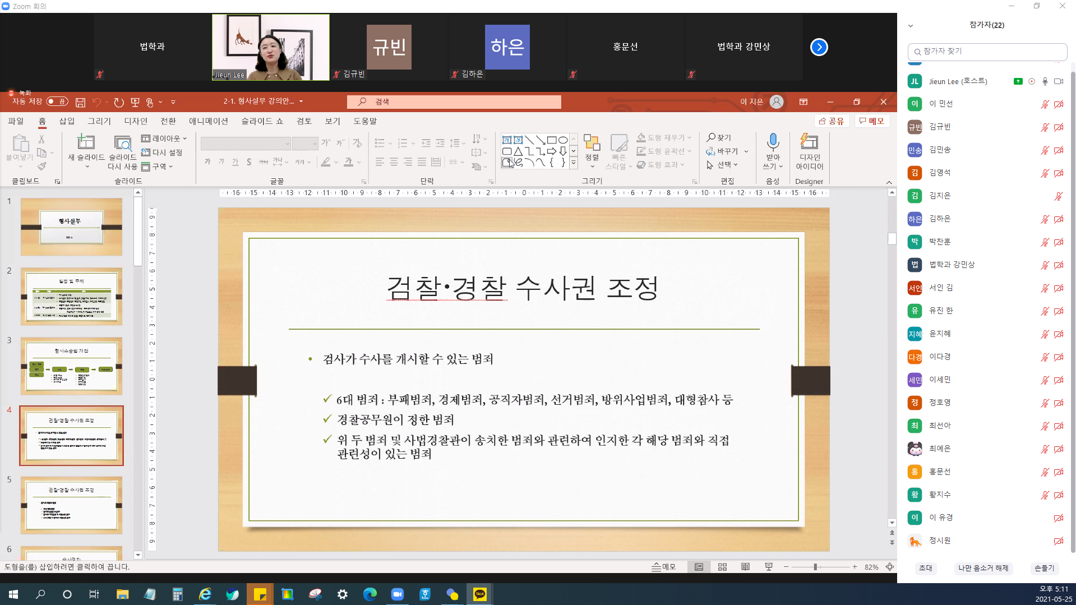
Task: Click the zoom out minus button
Action: (786, 567)
